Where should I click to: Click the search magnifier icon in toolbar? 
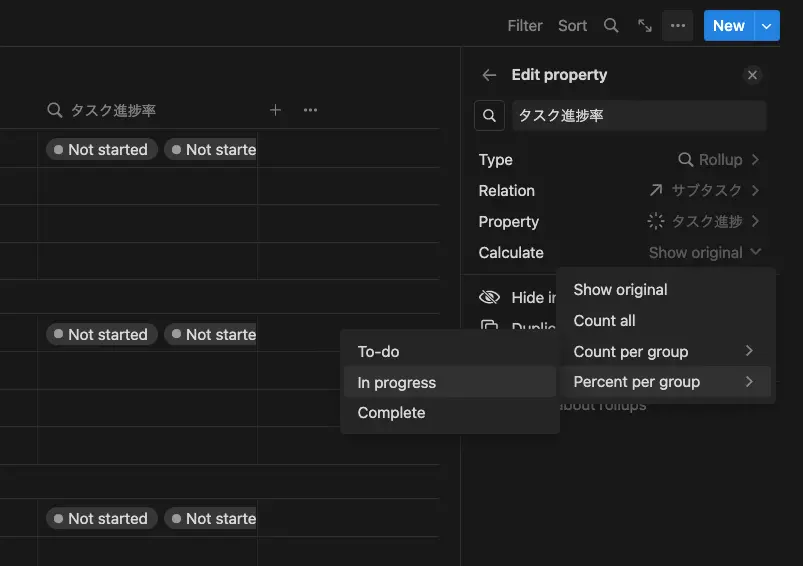(x=611, y=26)
